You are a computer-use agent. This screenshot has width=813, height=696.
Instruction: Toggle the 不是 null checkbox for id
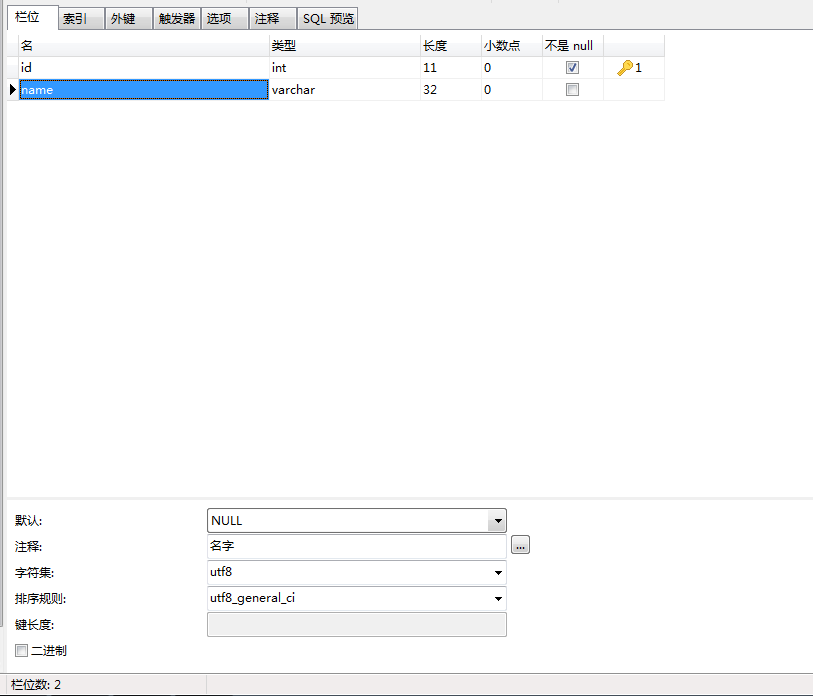[572, 67]
